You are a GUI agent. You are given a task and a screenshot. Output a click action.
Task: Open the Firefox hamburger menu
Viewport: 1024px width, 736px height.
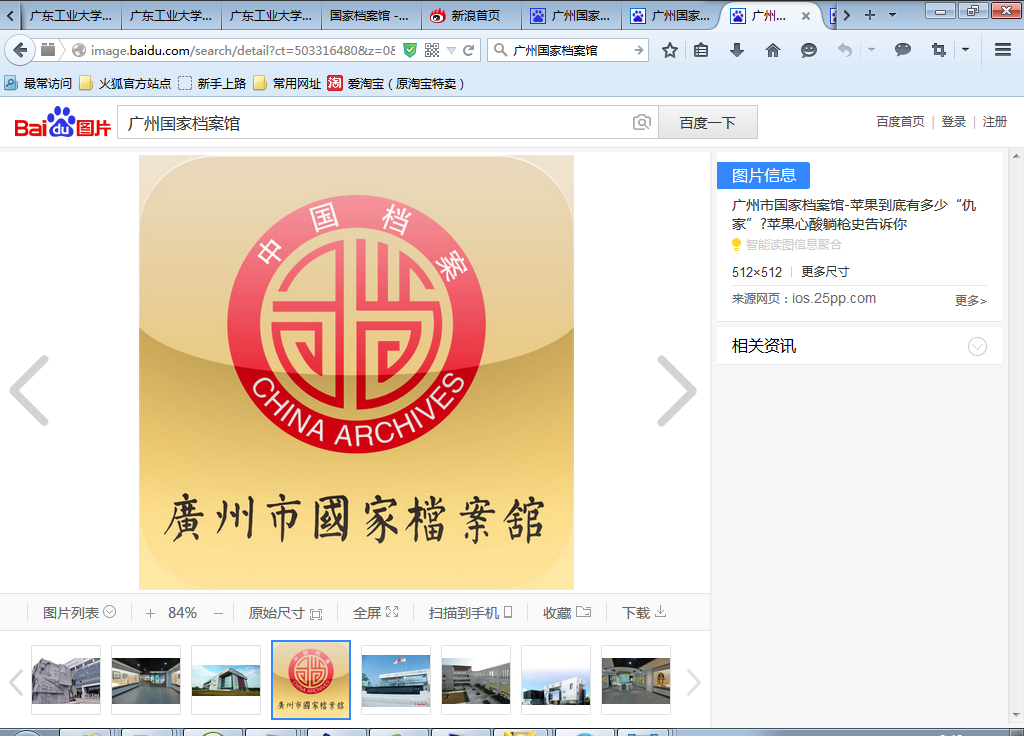pos(1002,50)
